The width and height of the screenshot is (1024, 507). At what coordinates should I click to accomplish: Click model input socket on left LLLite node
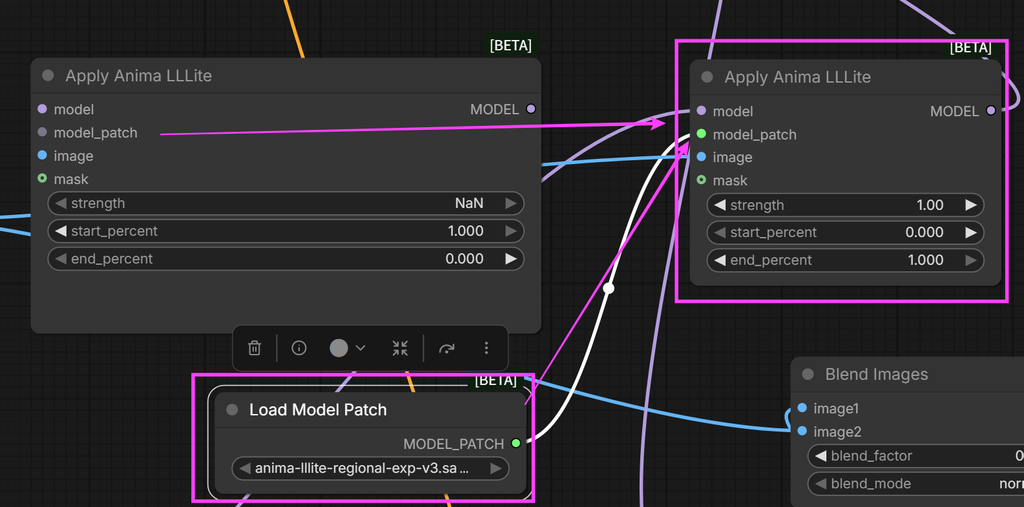tap(42, 109)
